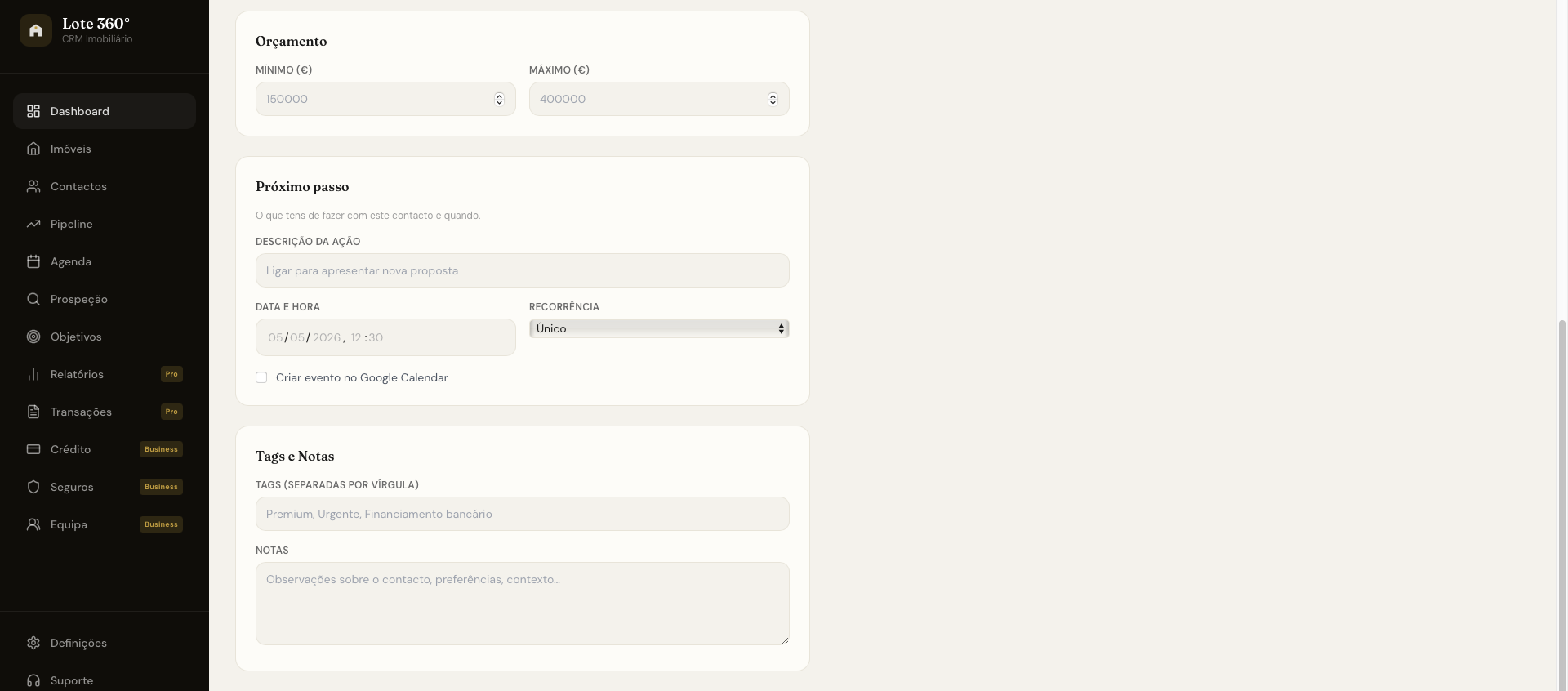
Task: Click the Definições gear icon
Action: [x=33, y=643]
